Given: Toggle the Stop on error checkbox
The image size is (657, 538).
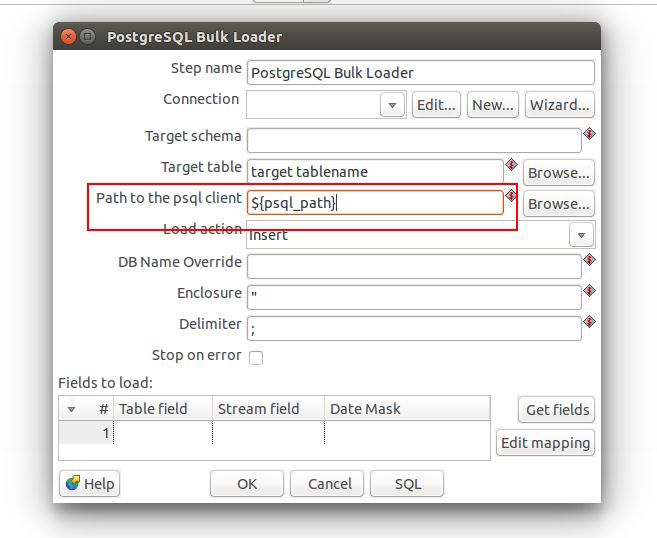Looking at the screenshot, I should (256, 358).
